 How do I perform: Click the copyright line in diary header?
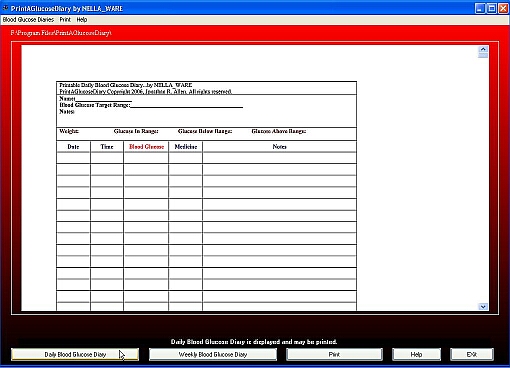[x=146, y=91]
